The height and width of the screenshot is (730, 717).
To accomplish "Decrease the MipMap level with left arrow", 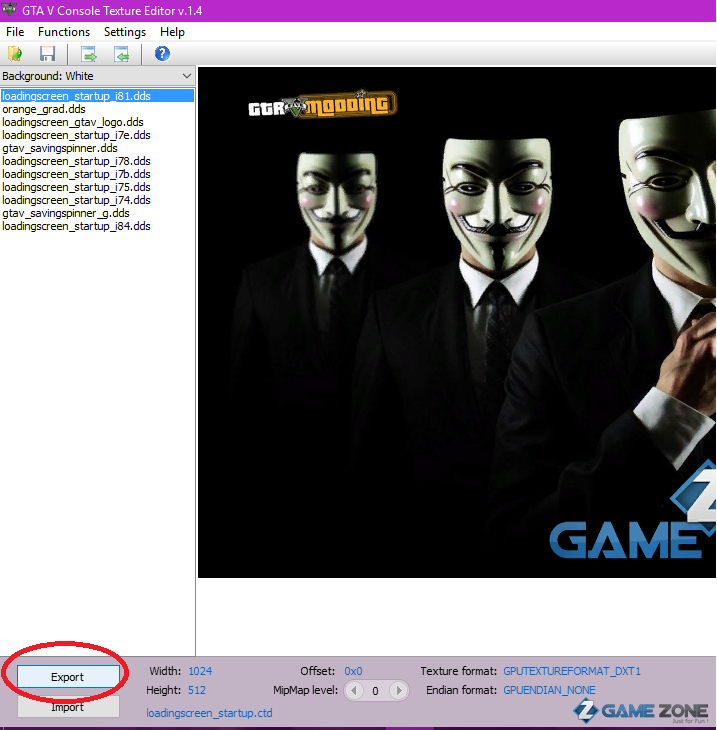I will [354, 690].
